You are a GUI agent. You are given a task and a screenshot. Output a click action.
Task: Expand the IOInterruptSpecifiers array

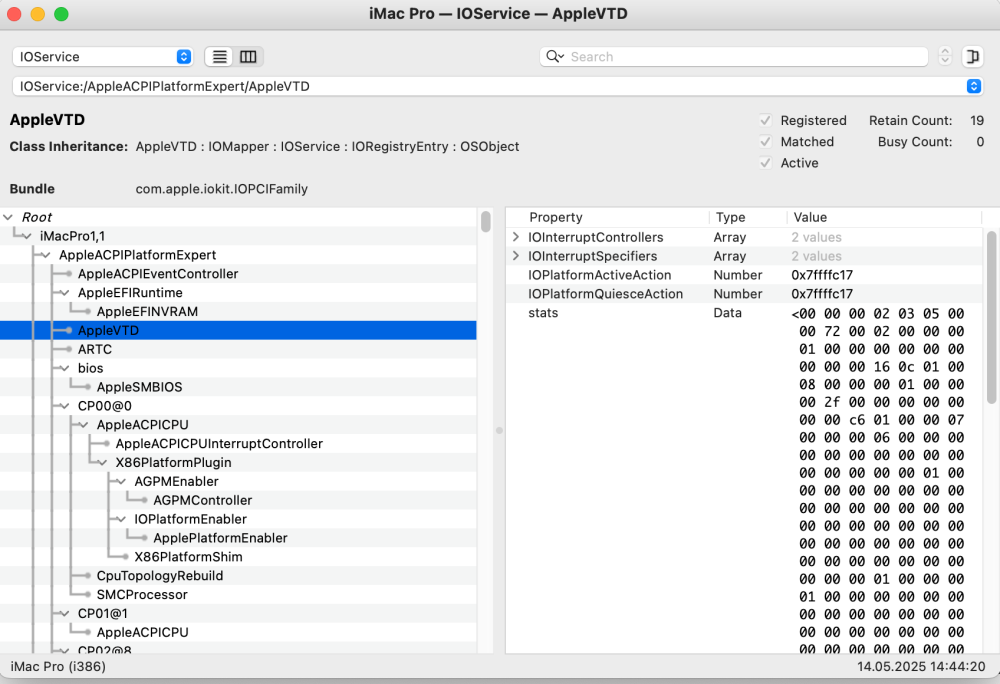pyautogui.click(x=516, y=256)
